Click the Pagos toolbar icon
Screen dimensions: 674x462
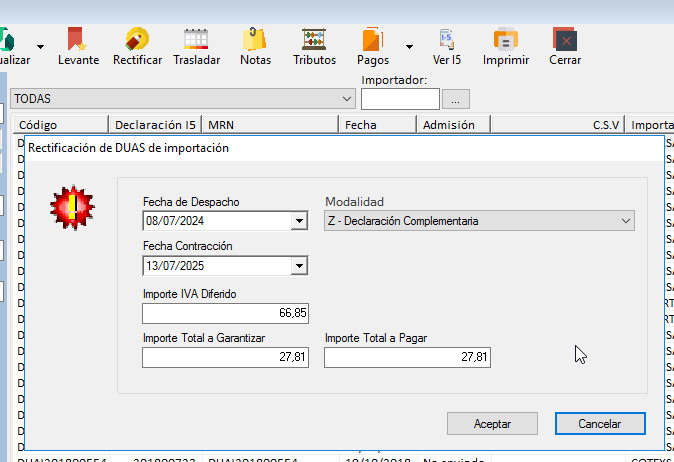click(373, 40)
